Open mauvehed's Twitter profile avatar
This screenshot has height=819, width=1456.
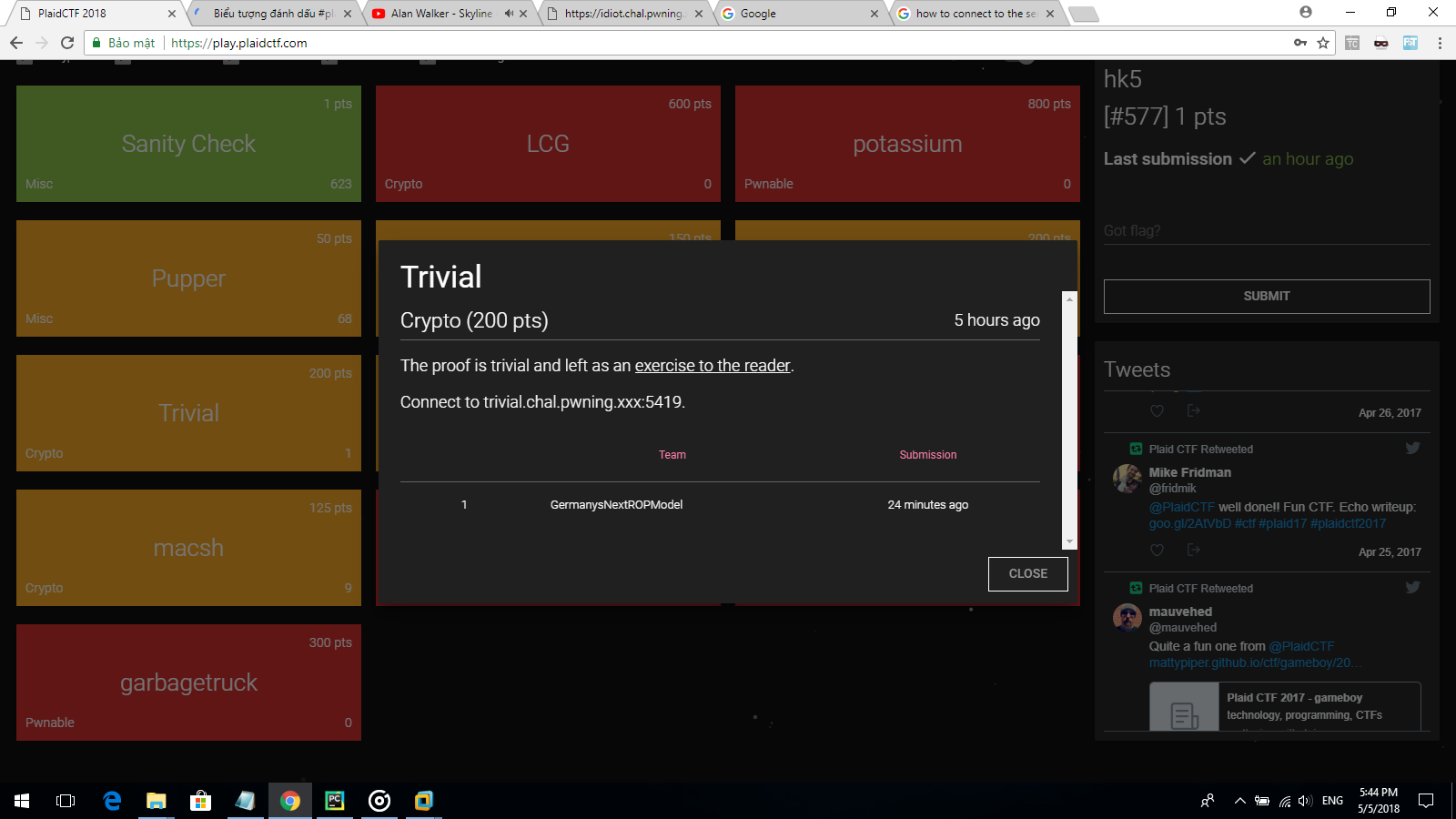1127,618
